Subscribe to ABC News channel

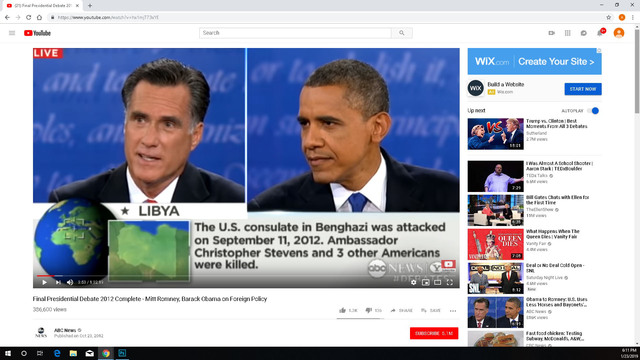434,333
